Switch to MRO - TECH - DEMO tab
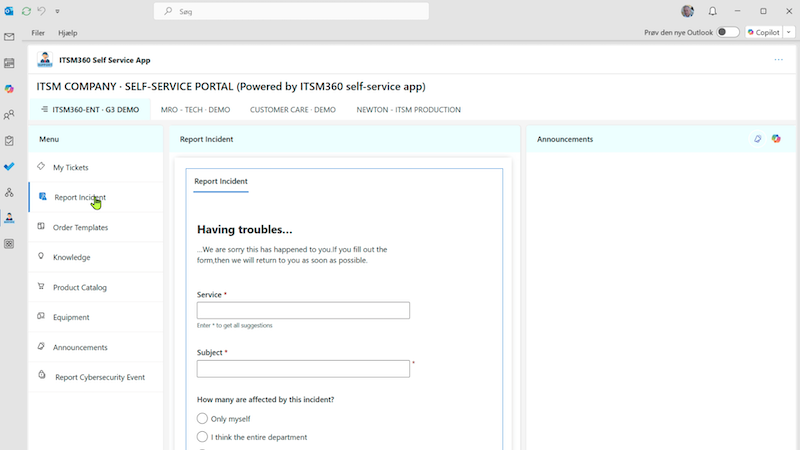The height and width of the screenshot is (450, 800). click(x=195, y=110)
